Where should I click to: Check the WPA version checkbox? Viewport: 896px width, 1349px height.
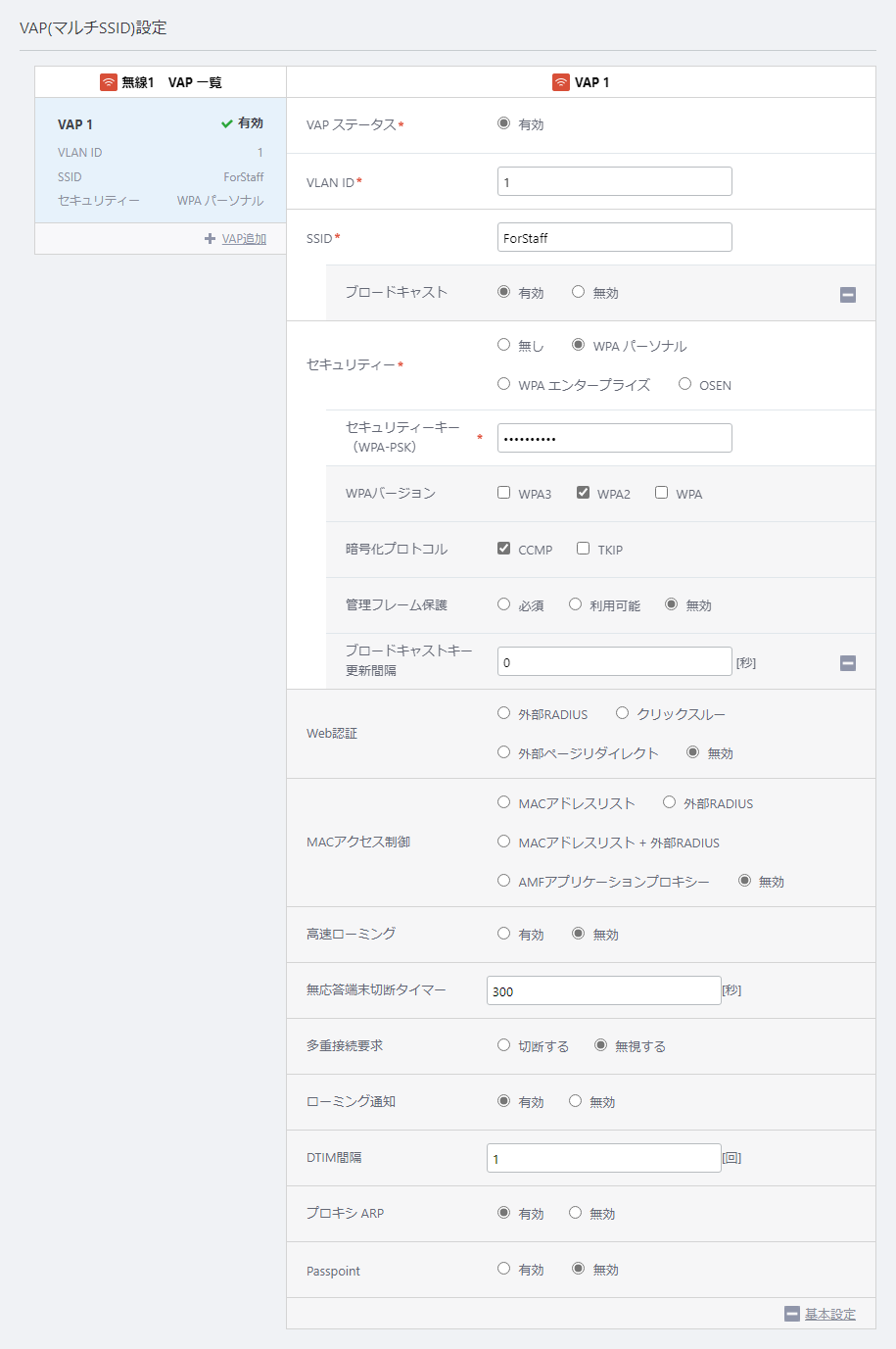(x=661, y=493)
